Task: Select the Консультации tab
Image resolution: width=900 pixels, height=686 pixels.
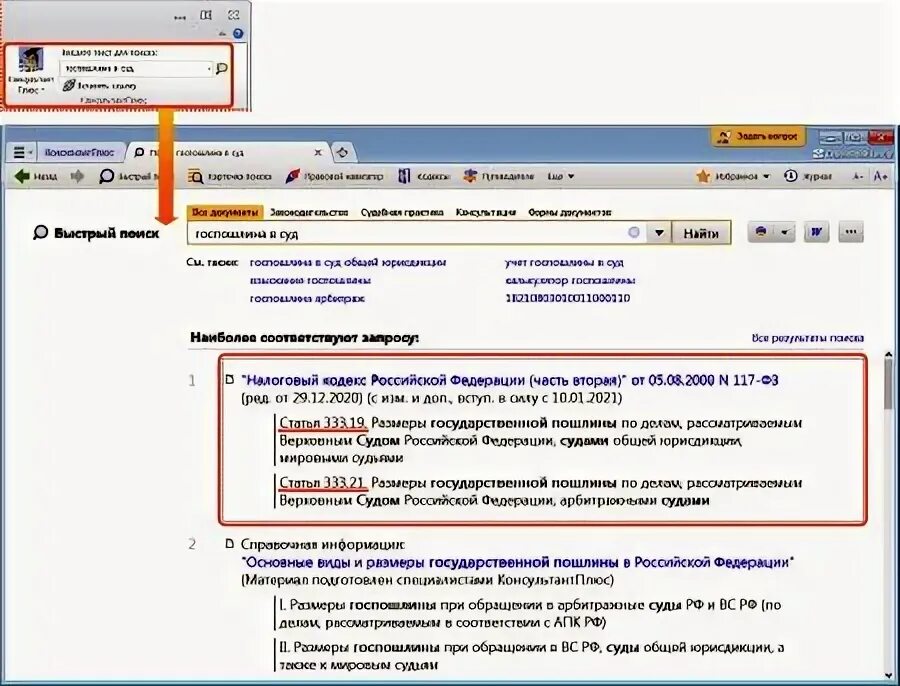Action: tap(486, 212)
